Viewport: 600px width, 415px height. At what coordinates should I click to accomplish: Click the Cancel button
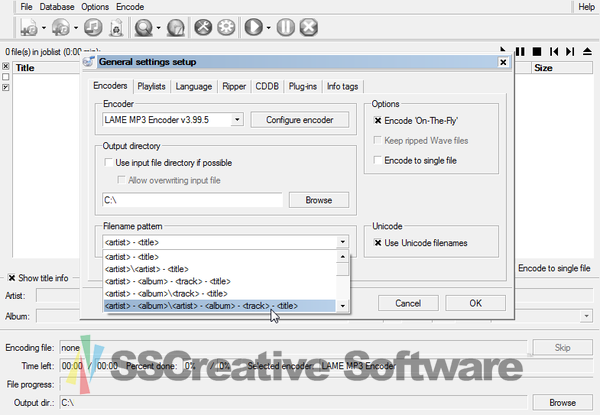pos(408,303)
